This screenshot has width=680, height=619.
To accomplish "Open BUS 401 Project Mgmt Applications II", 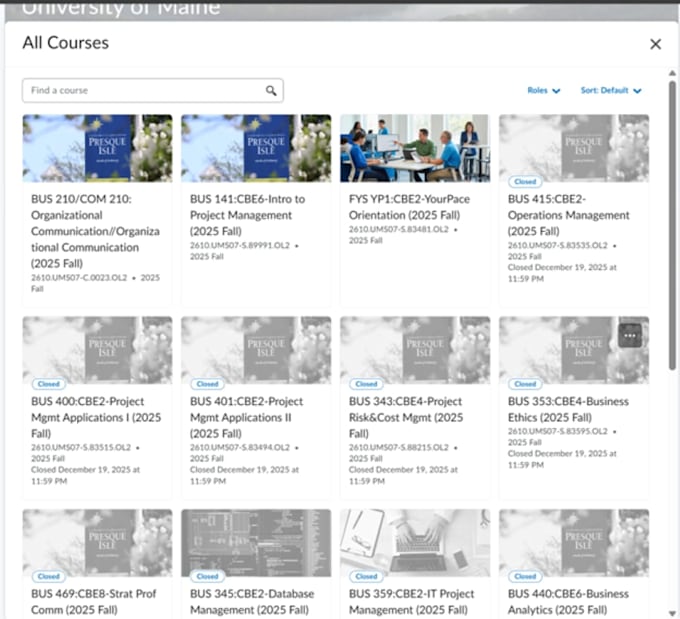I will 246,417.
